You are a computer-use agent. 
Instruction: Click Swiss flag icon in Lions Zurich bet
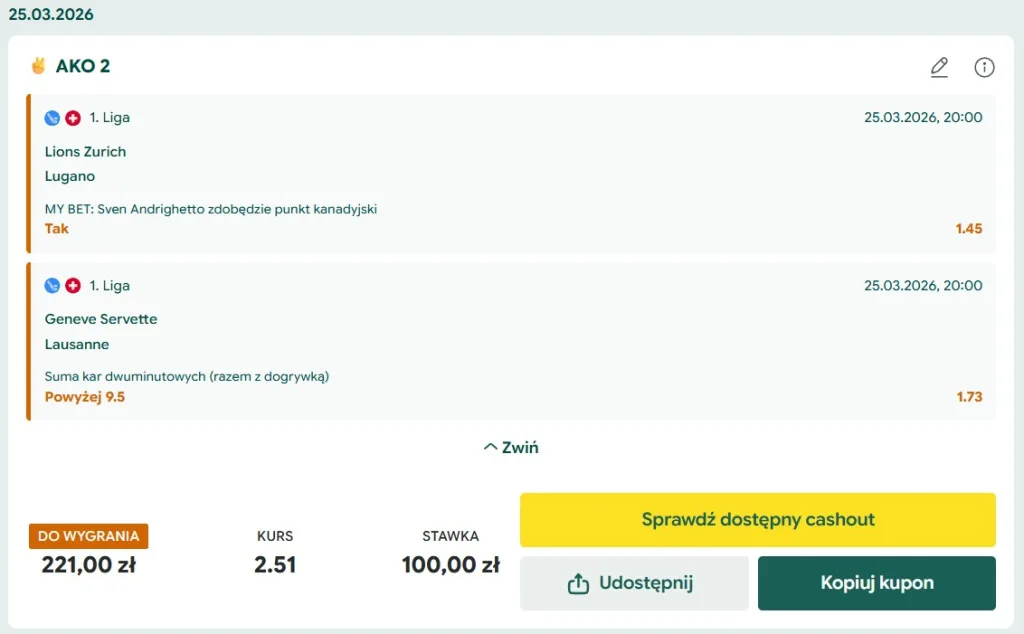pyautogui.click(x=73, y=118)
